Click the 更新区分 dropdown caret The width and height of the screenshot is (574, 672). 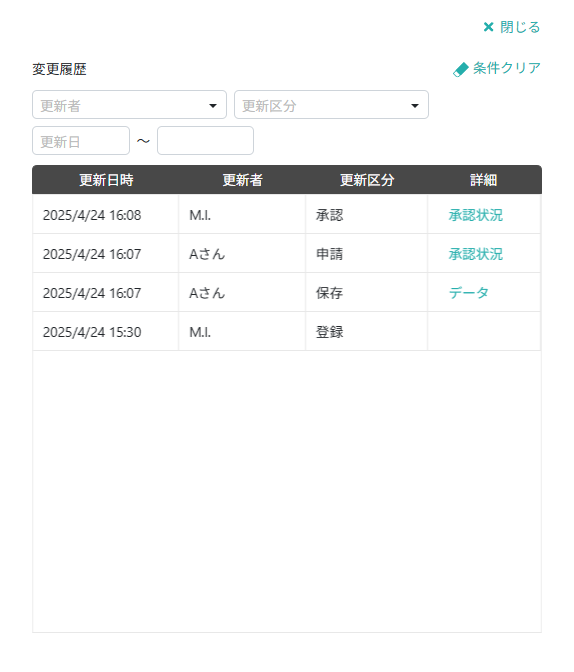[x=415, y=106]
